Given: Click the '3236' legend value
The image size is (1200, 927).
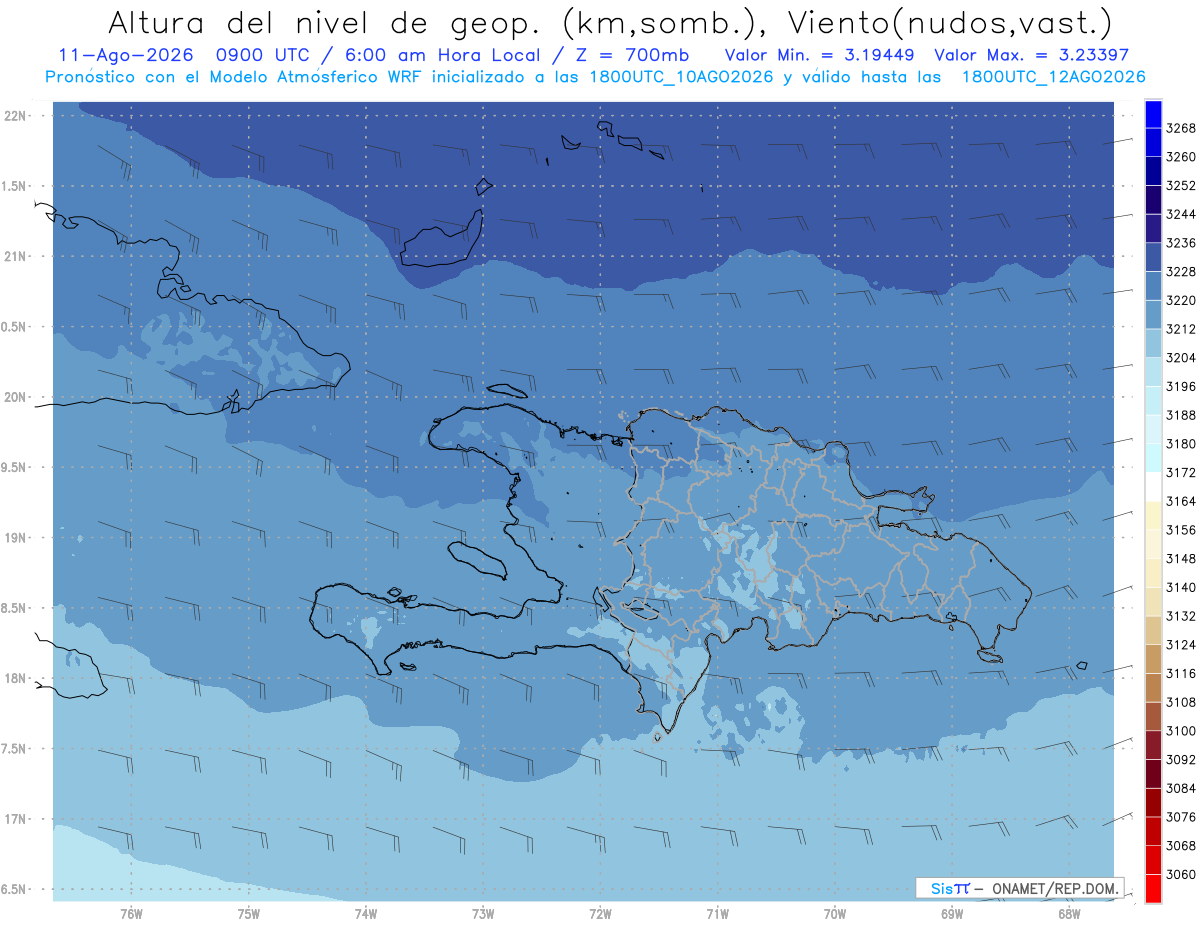Looking at the screenshot, I should pos(1180,243).
